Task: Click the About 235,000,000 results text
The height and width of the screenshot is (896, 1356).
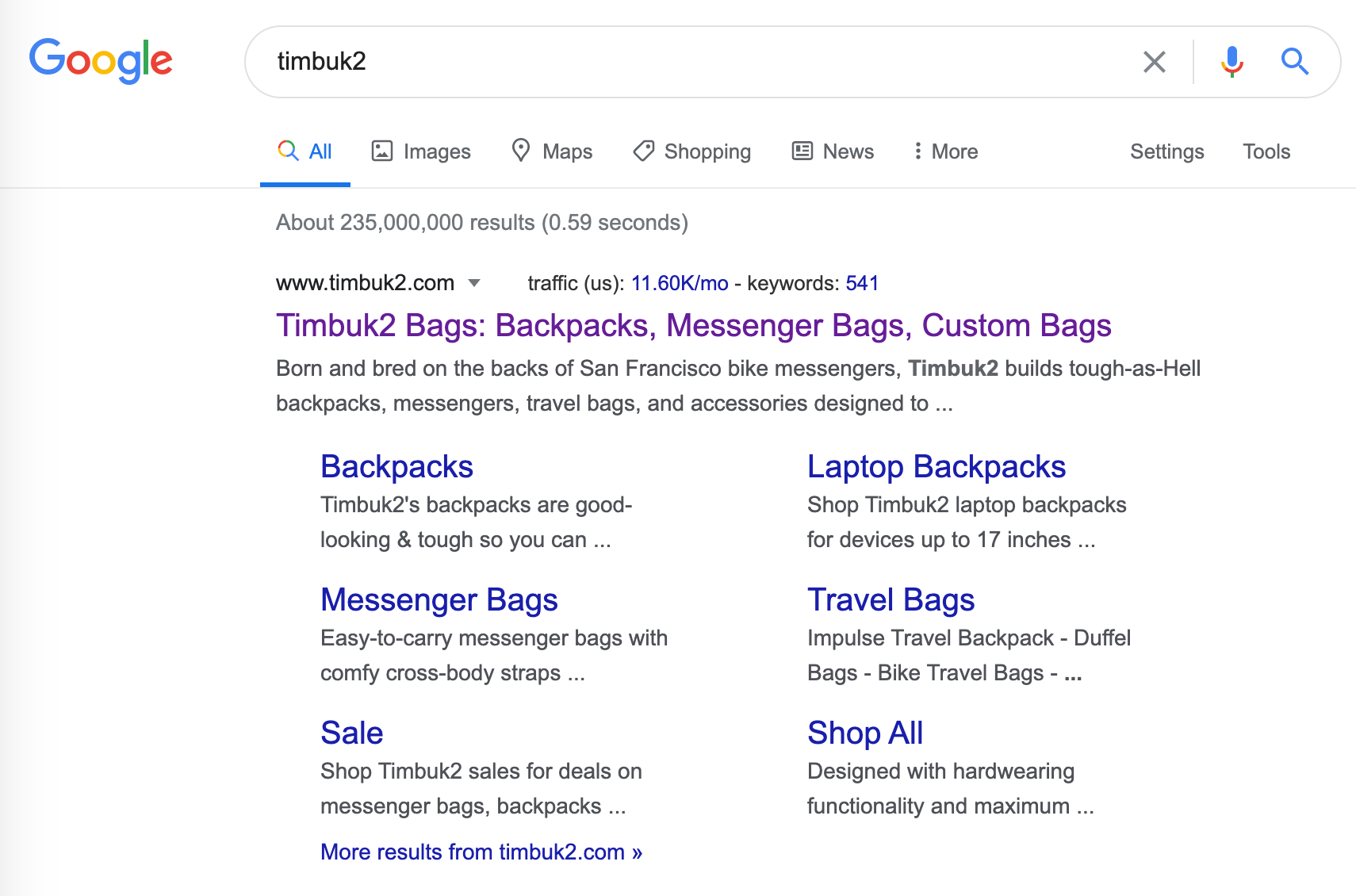Action: 482,223
